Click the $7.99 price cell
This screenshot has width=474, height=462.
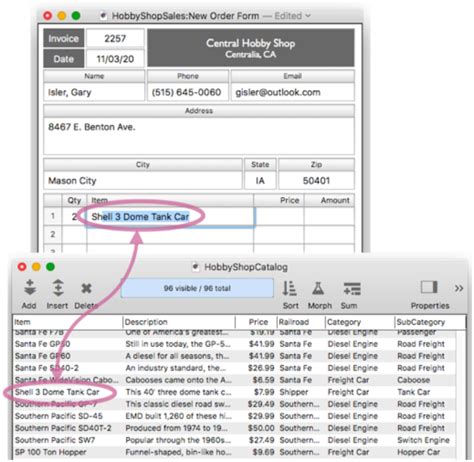tap(264, 392)
